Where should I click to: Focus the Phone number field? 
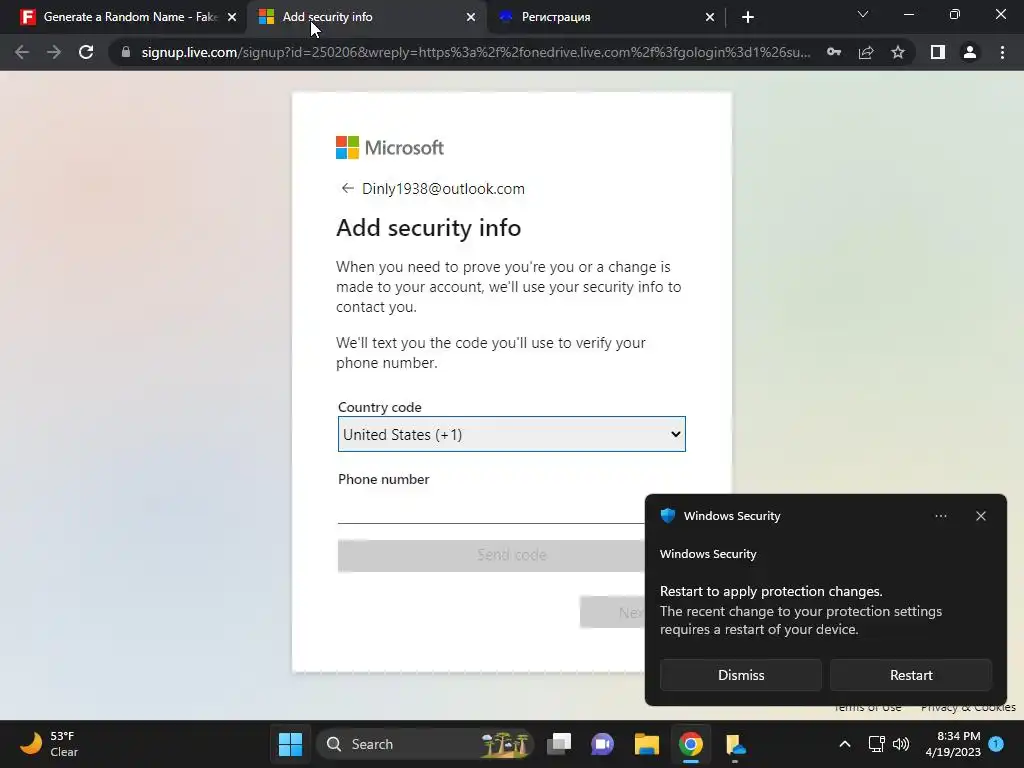[490, 509]
